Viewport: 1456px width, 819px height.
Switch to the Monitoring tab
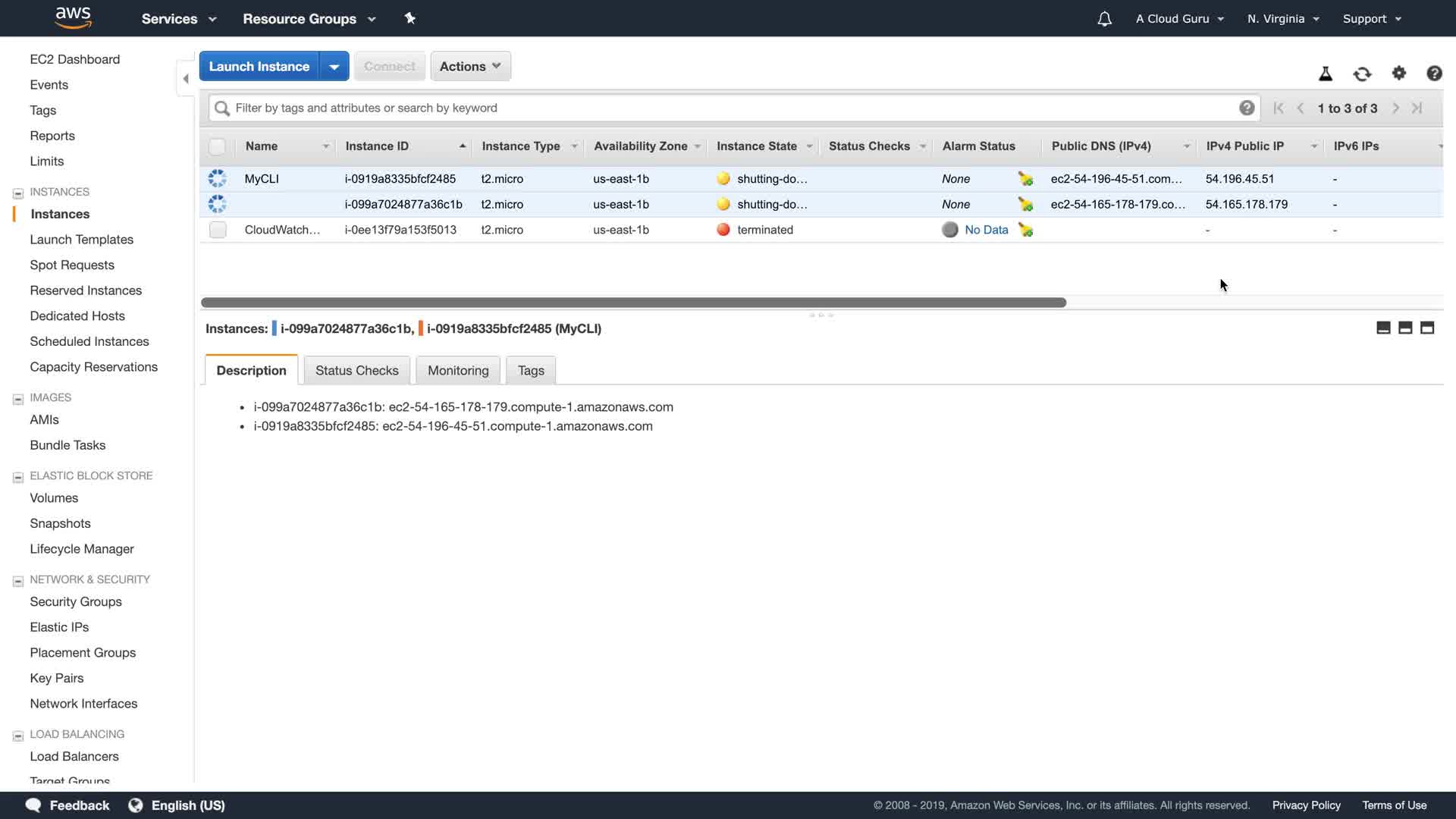[457, 370]
